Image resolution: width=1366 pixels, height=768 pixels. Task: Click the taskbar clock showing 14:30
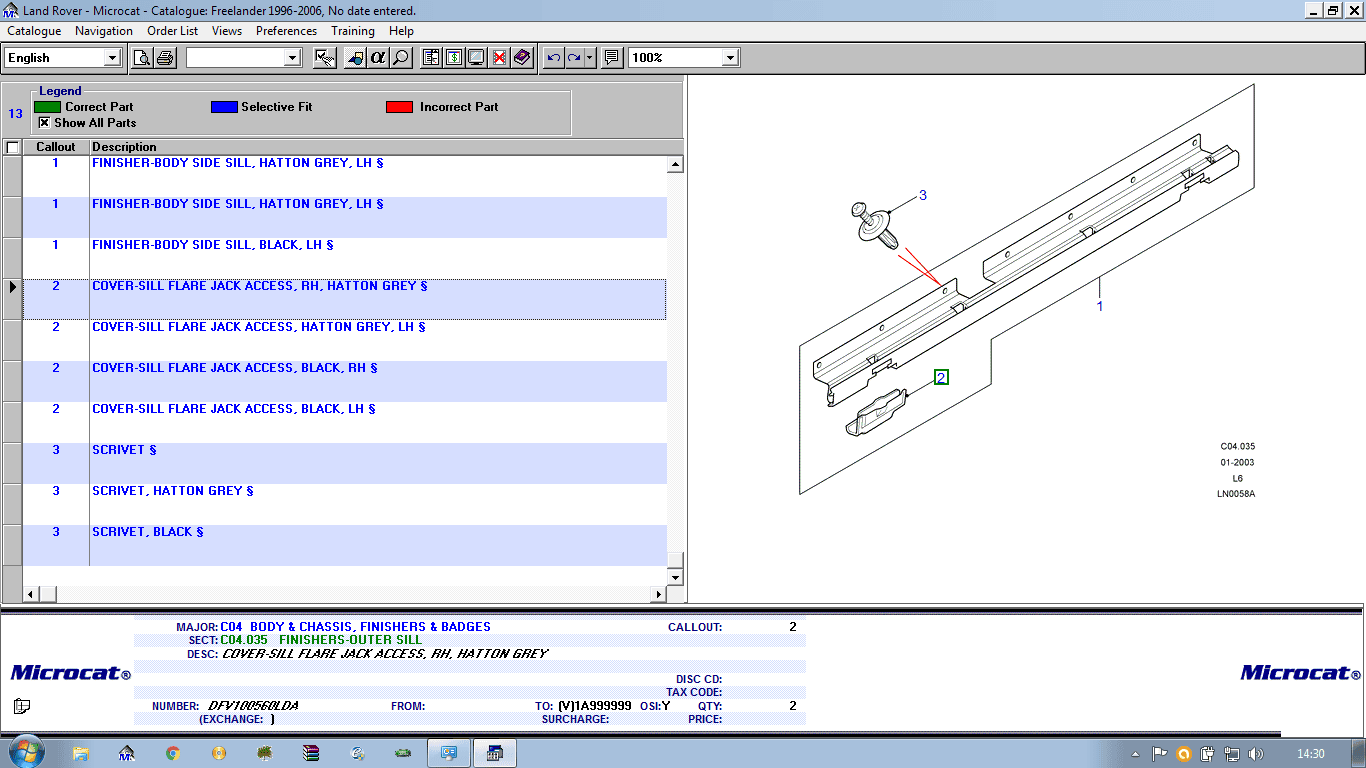tap(1310, 754)
